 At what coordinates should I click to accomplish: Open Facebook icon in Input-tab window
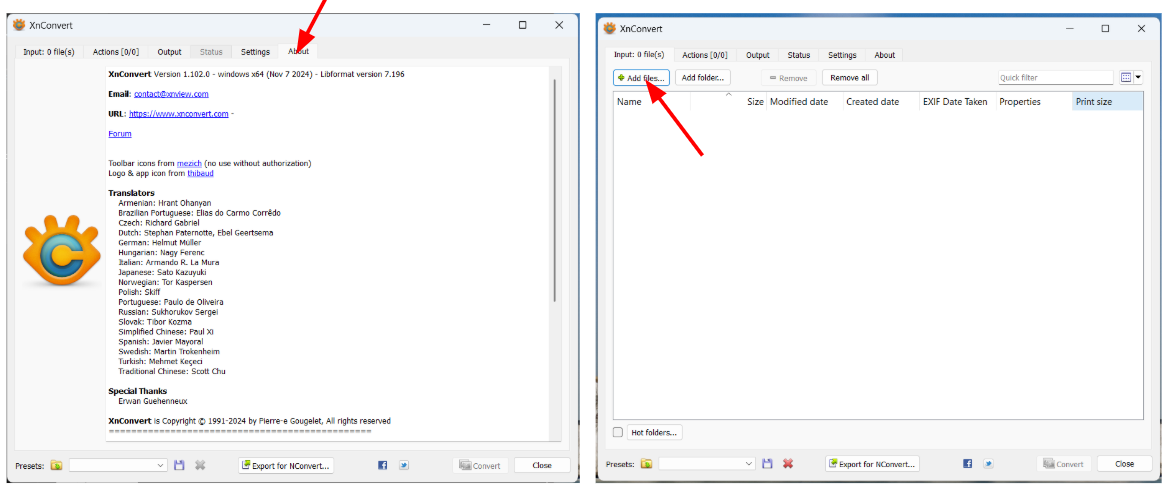[968, 463]
